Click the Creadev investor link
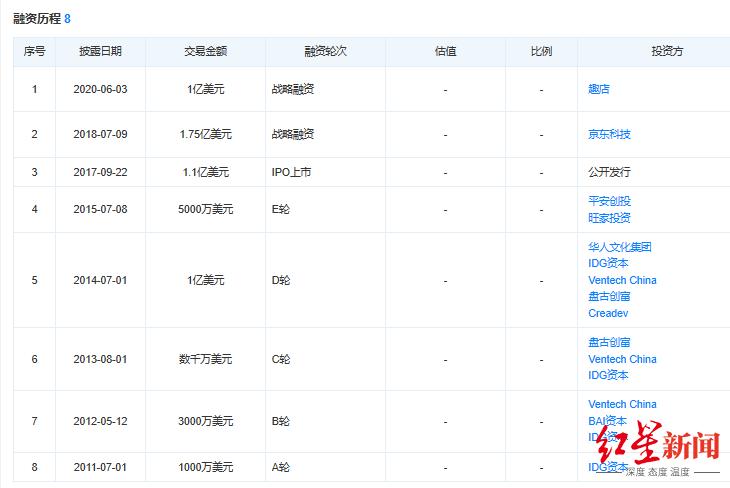This screenshot has height=488, width=730. pos(608,313)
